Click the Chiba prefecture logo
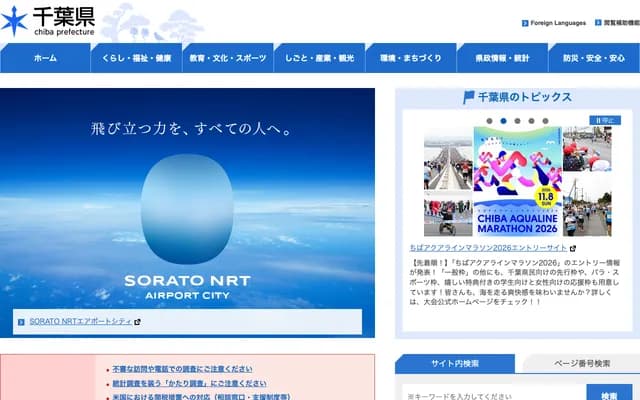The width and height of the screenshot is (640, 400). (48, 21)
